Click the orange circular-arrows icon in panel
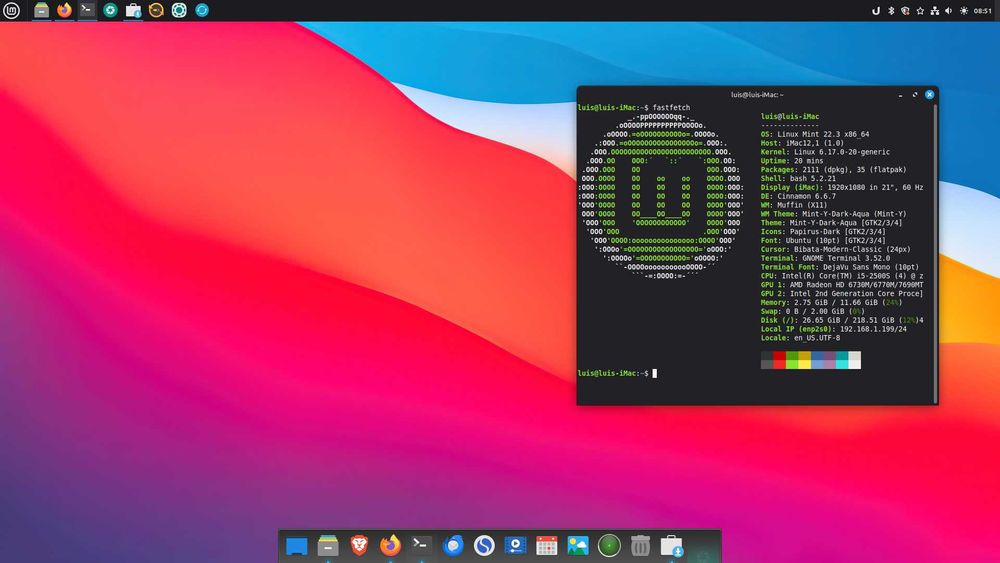This screenshot has height=563, width=1000. [x=156, y=10]
